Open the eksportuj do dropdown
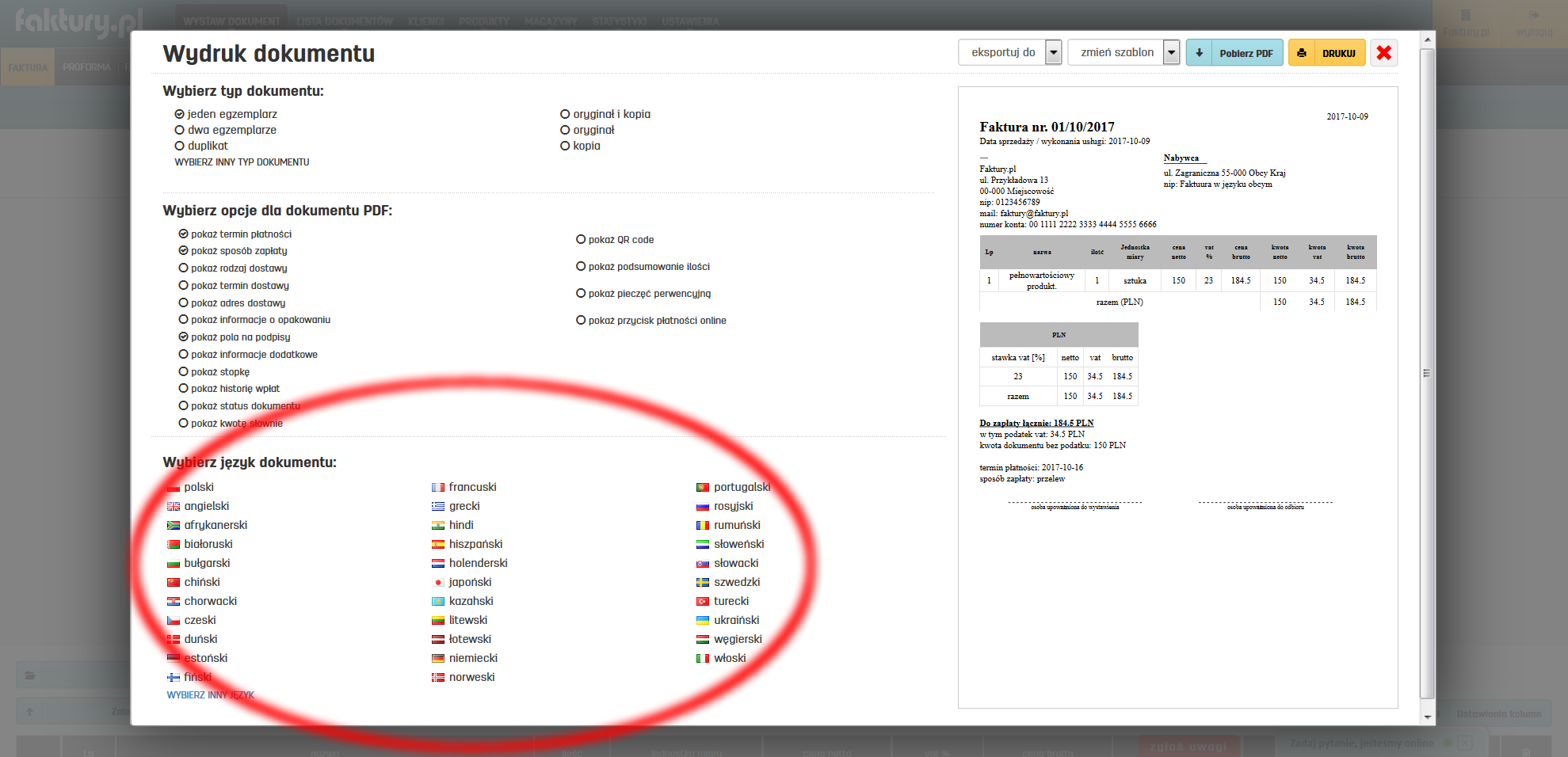Viewport: 1568px width, 757px height. coord(1055,51)
